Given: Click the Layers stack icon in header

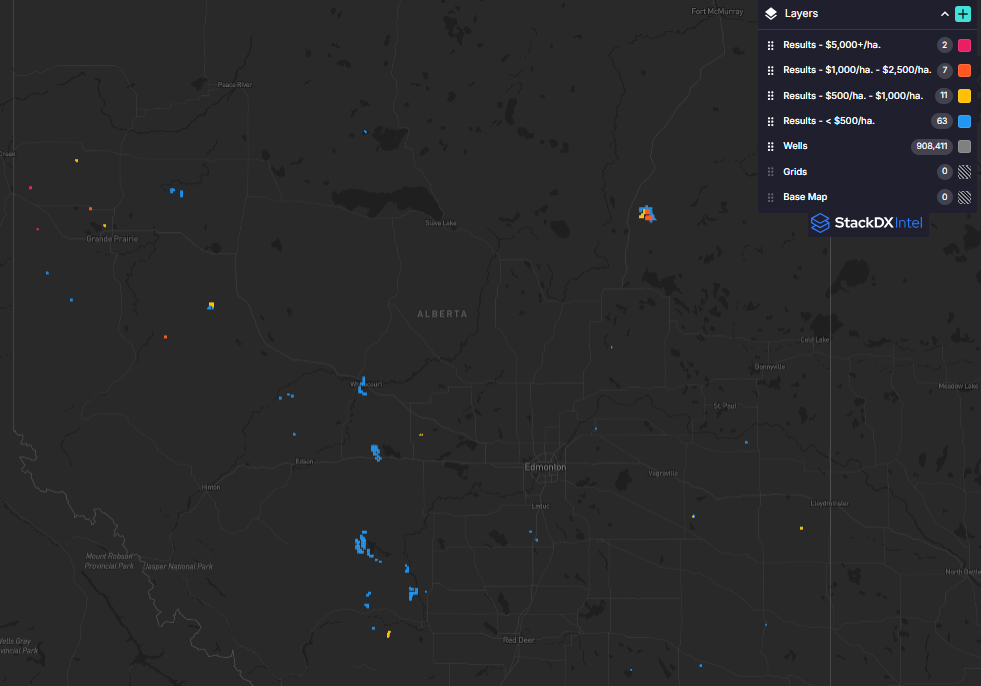Looking at the screenshot, I should (771, 14).
